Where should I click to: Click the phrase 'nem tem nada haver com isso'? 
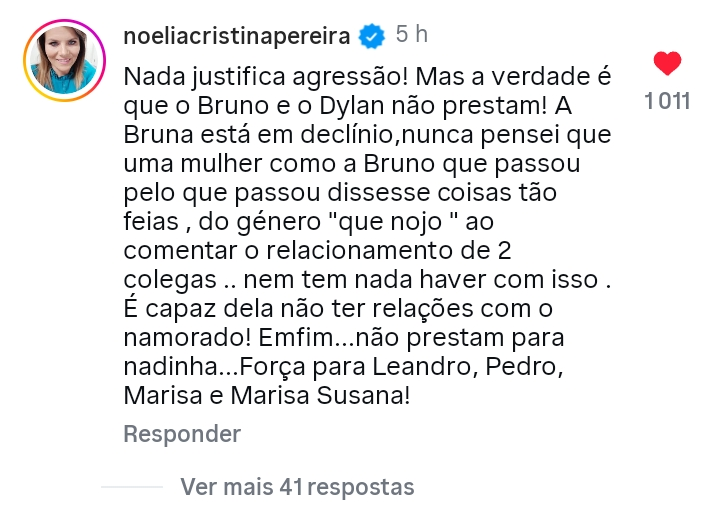pyautogui.click(x=420, y=279)
